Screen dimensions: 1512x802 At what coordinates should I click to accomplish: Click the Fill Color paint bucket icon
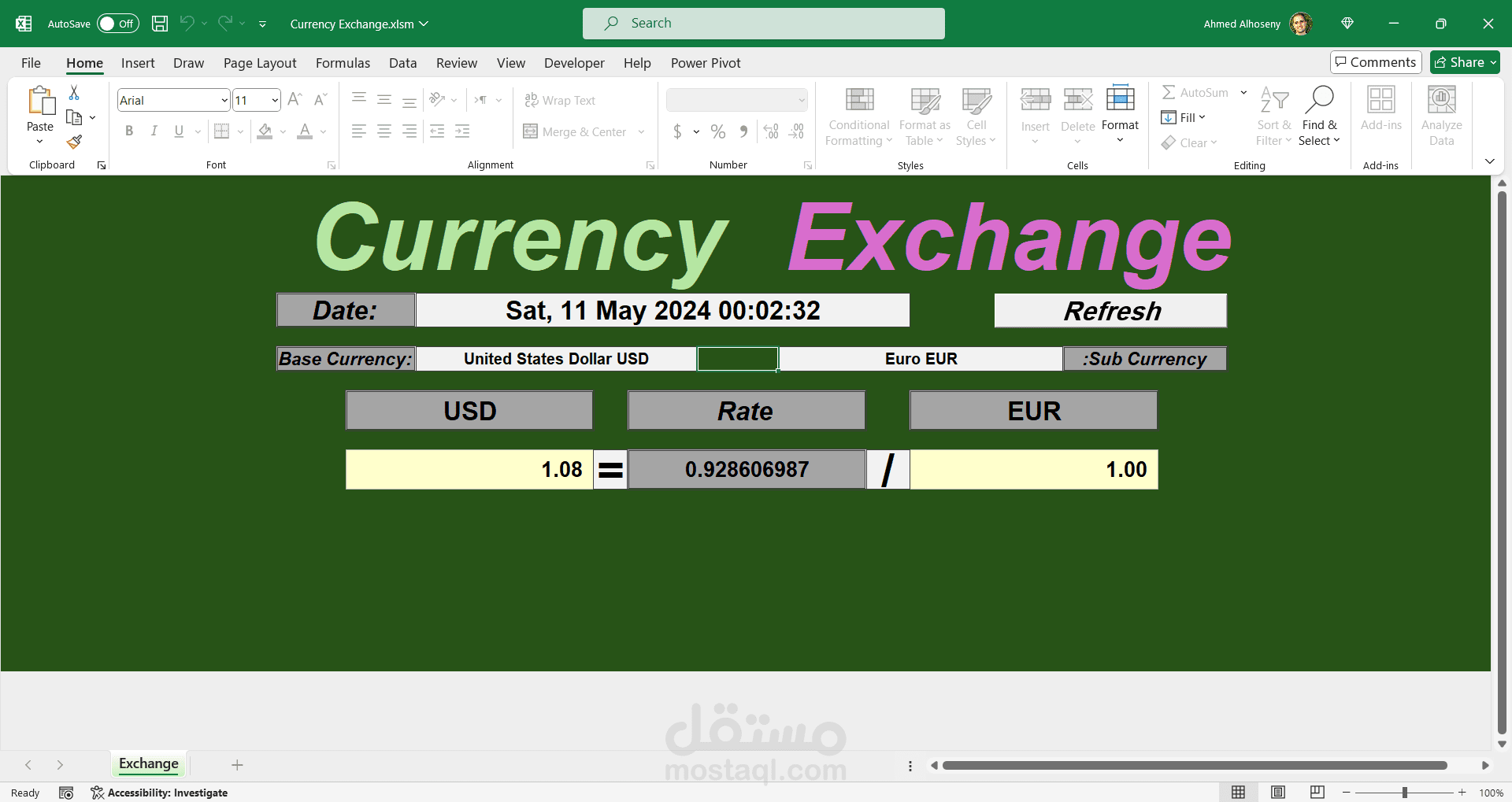(x=265, y=131)
